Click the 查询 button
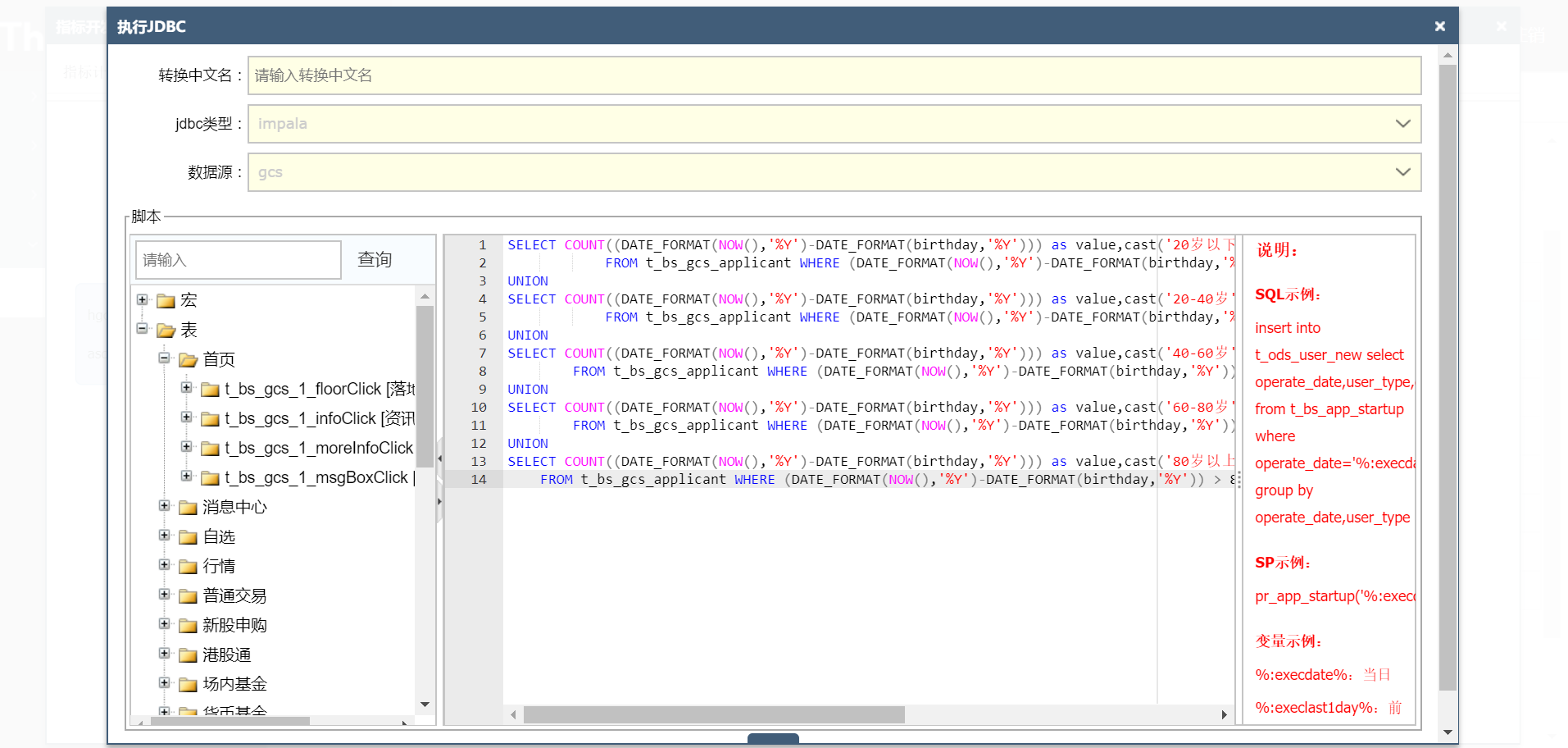Screen dimensions: 1568x748 pyautogui.click(x=375, y=260)
